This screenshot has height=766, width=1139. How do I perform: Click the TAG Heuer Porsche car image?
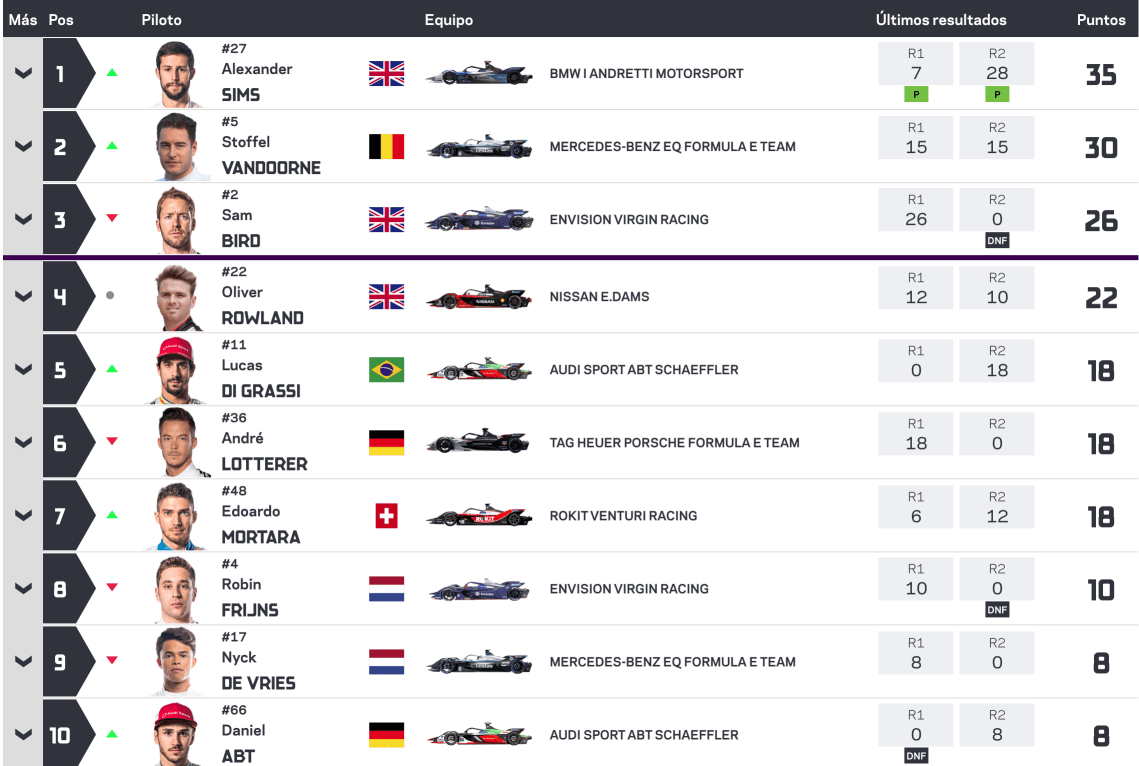[479, 444]
